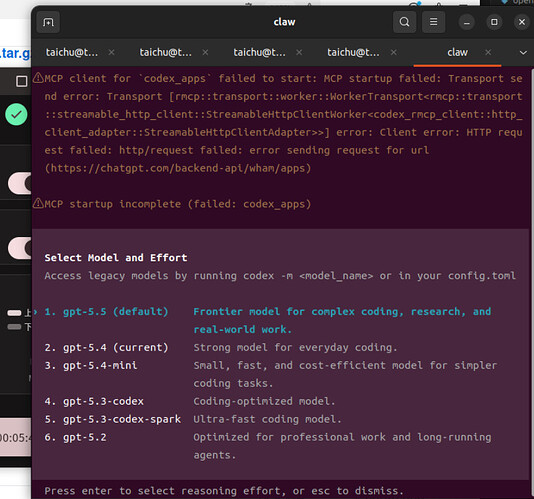Open the terminal hamburger menu
This screenshot has width=534, height=499.
click(433, 22)
